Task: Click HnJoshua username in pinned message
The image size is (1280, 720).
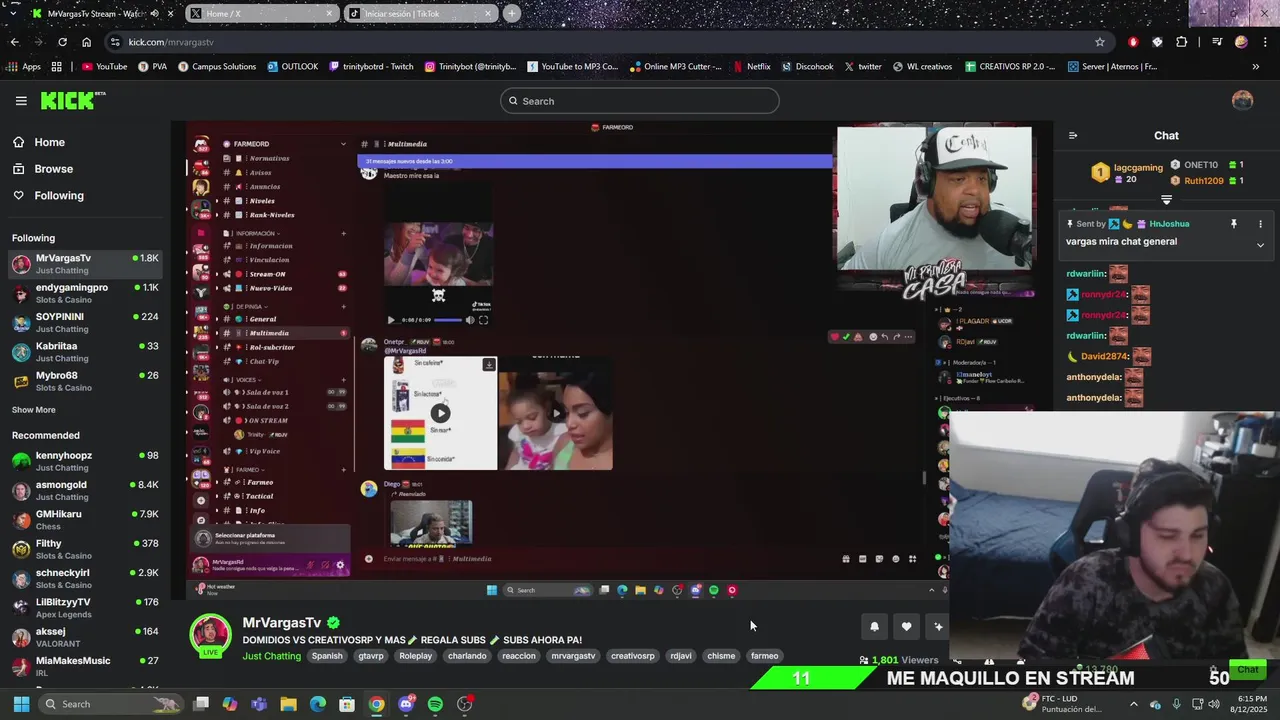Action: click(1169, 224)
